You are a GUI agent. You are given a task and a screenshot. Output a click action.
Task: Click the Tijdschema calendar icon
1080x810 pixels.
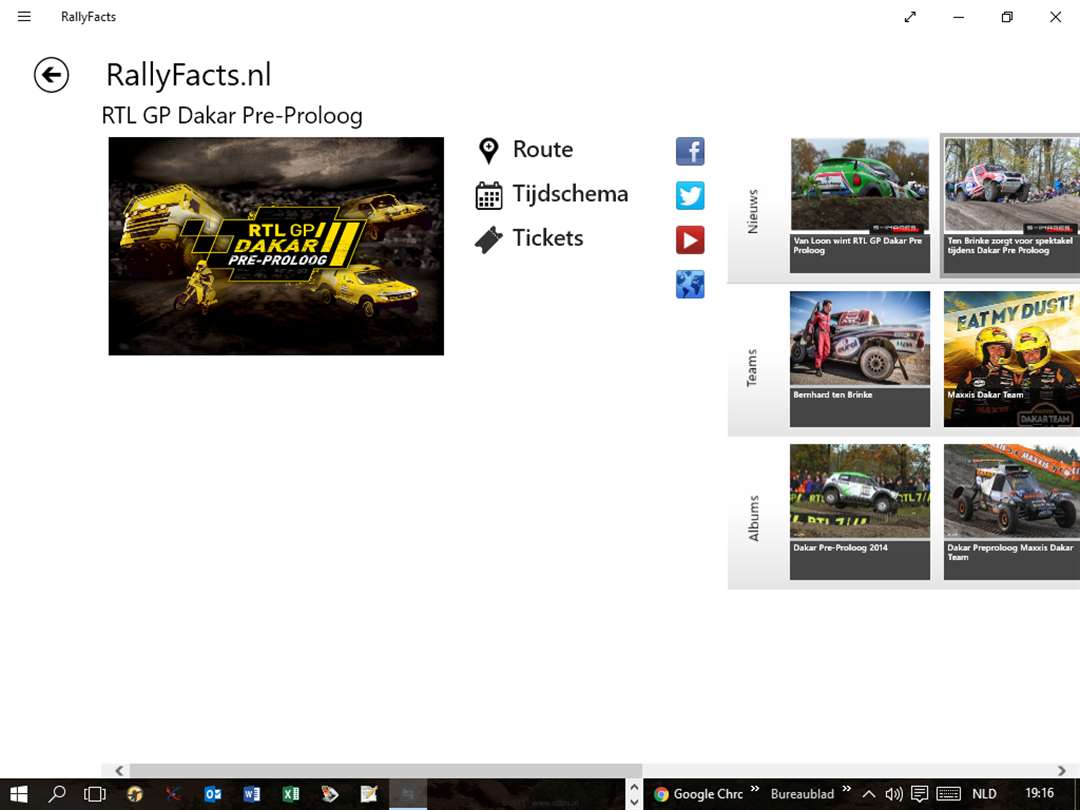[x=489, y=196]
